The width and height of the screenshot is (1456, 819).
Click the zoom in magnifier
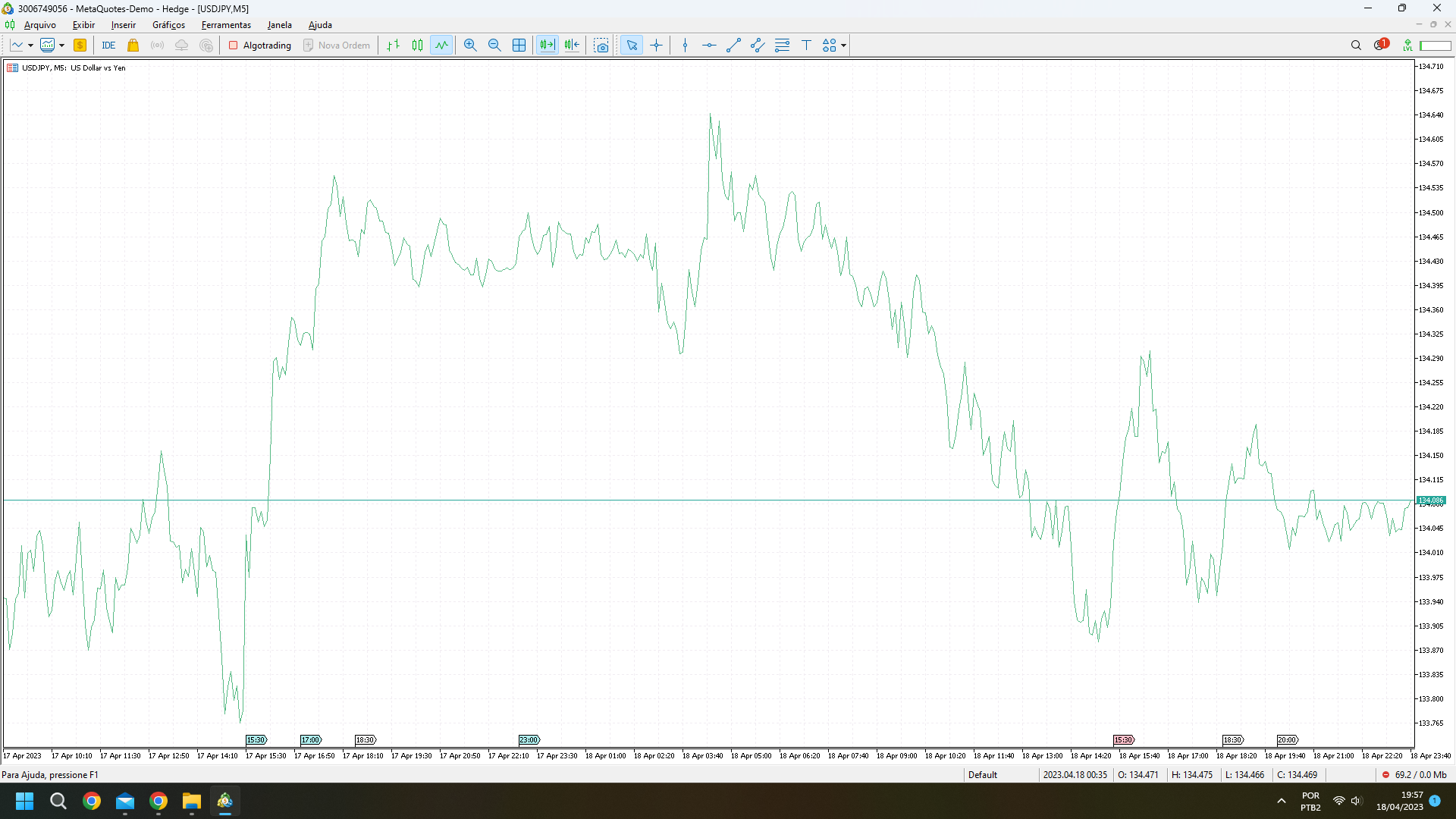pyautogui.click(x=470, y=45)
